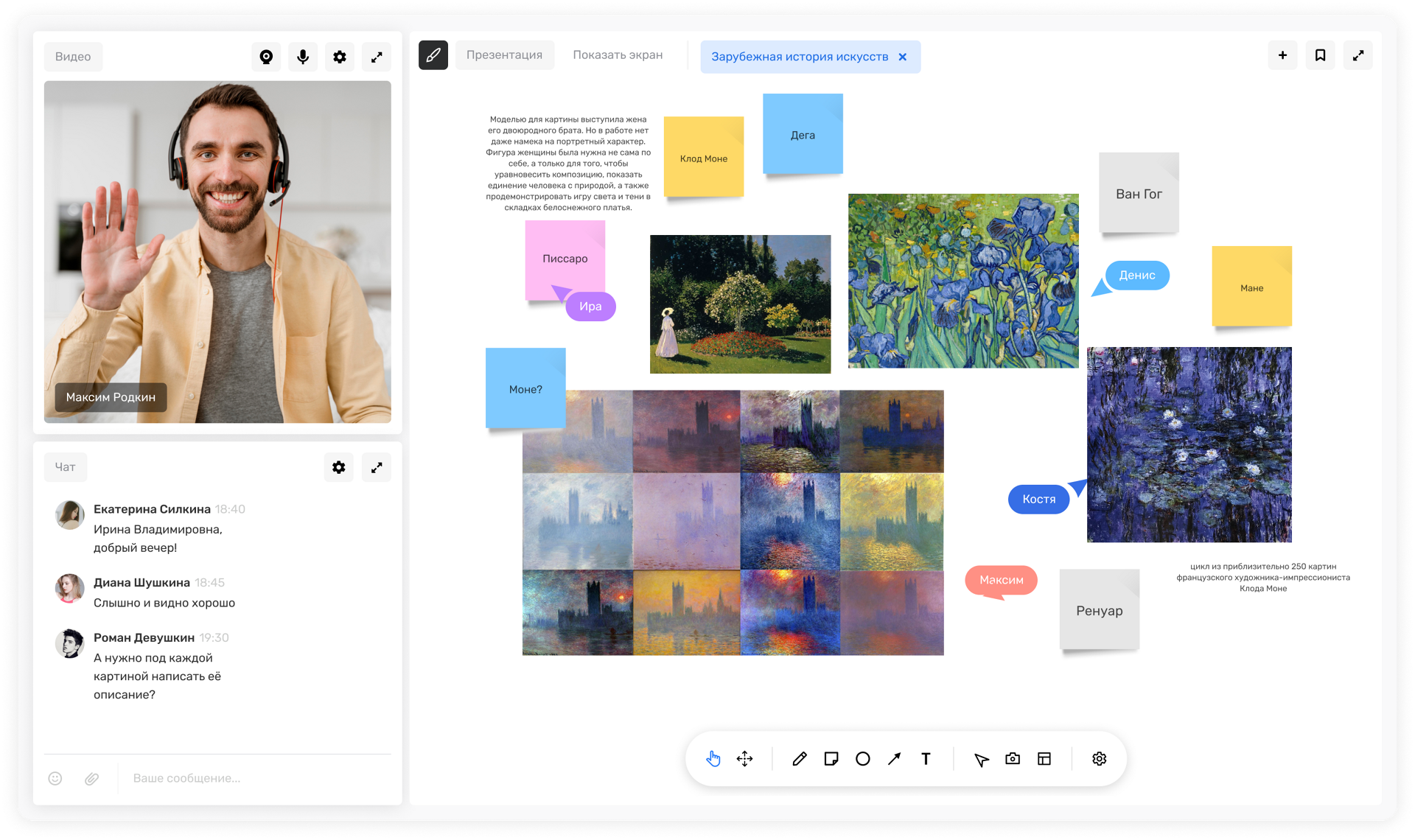The height and width of the screenshot is (840, 1415).
Task: Open the Показать экран tab
Action: (x=618, y=55)
